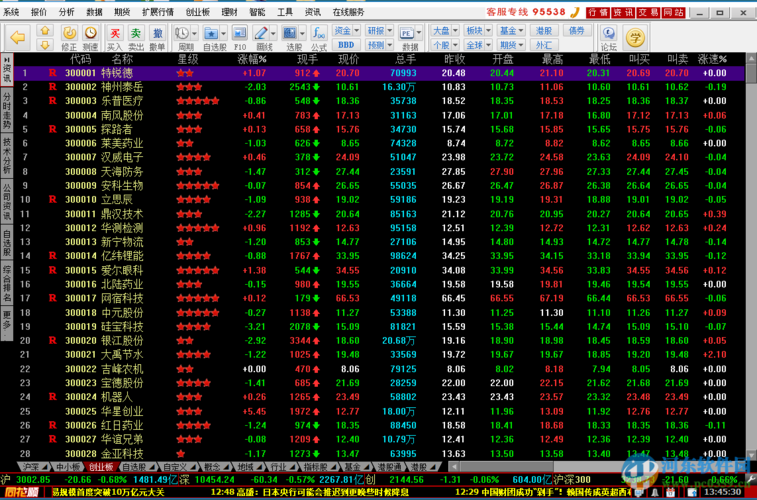Screen dimensions: 757x500
Task: Click the down arrow navigation icon
Action: coord(45,44)
